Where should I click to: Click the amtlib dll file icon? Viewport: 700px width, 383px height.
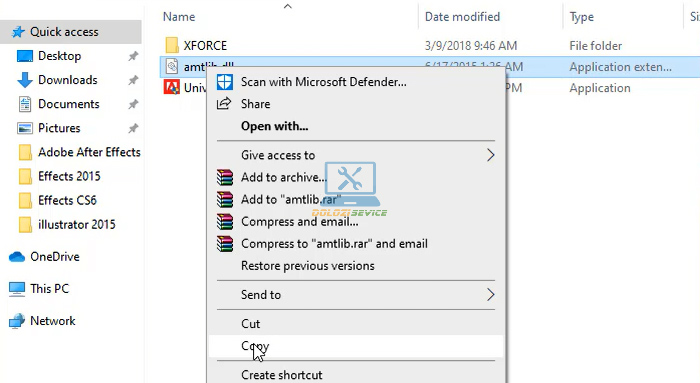click(172, 67)
